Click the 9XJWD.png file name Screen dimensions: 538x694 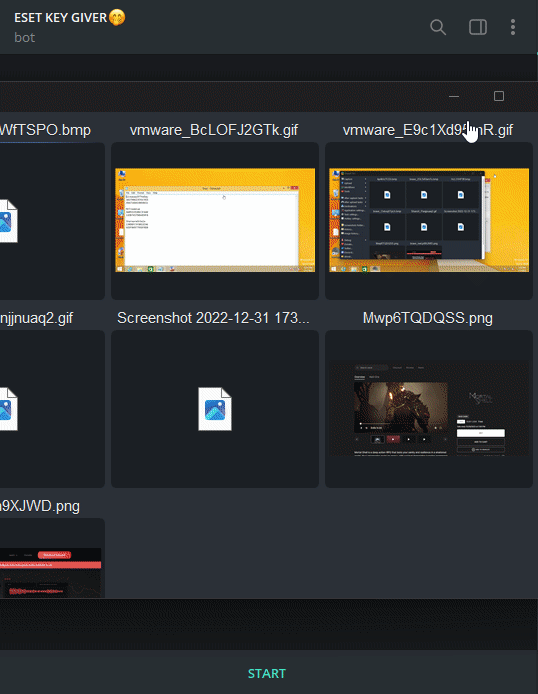(40, 506)
